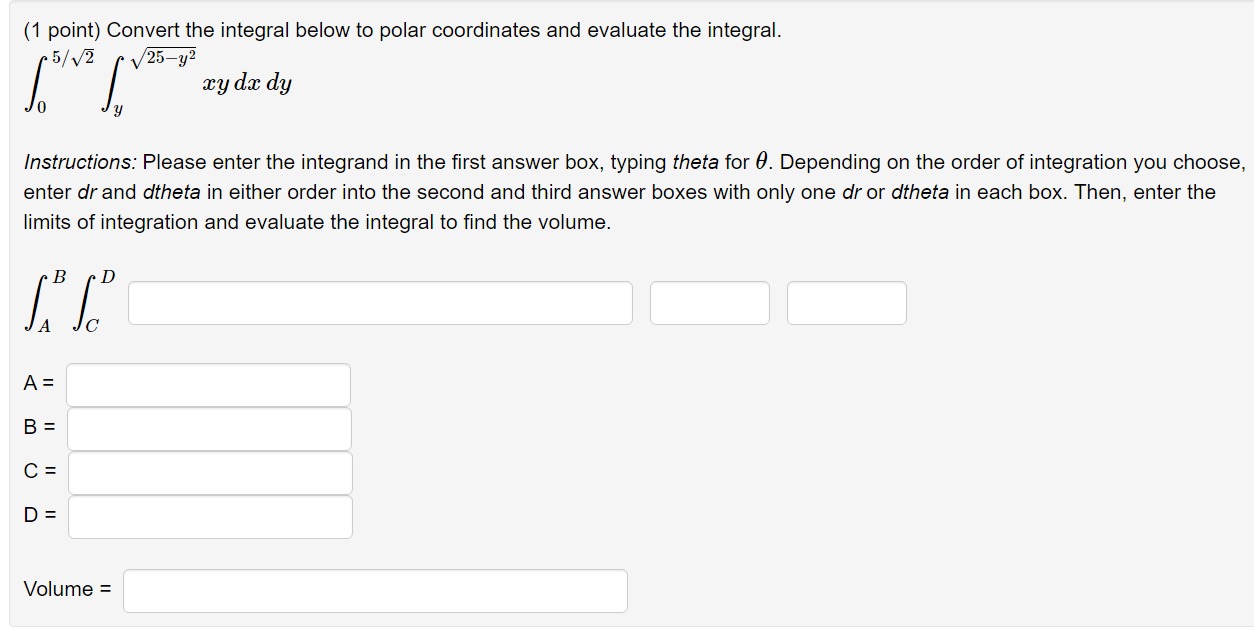Click the problem statement about polar coordinates

400,30
